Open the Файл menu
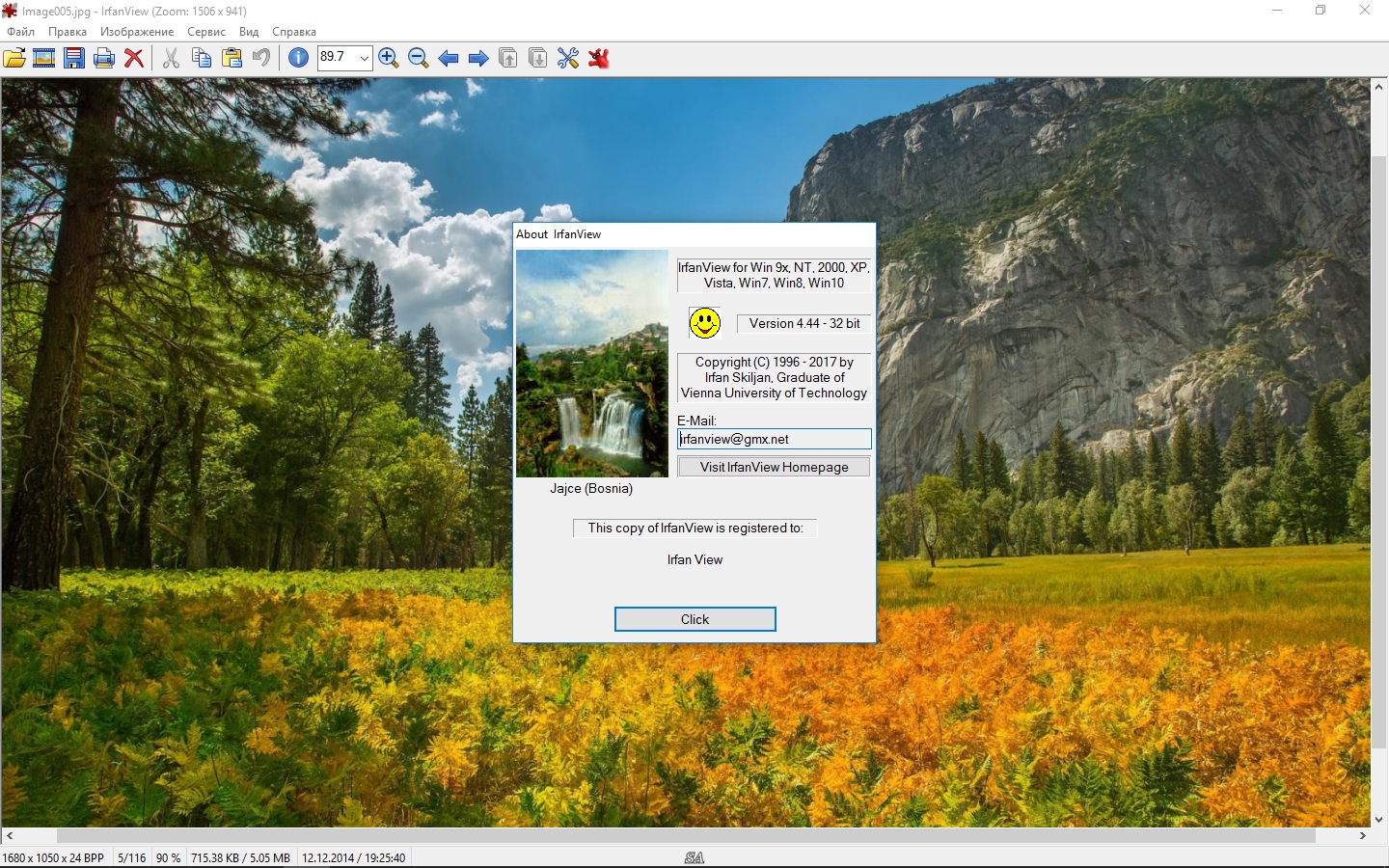The width and height of the screenshot is (1389, 868). click(x=20, y=32)
